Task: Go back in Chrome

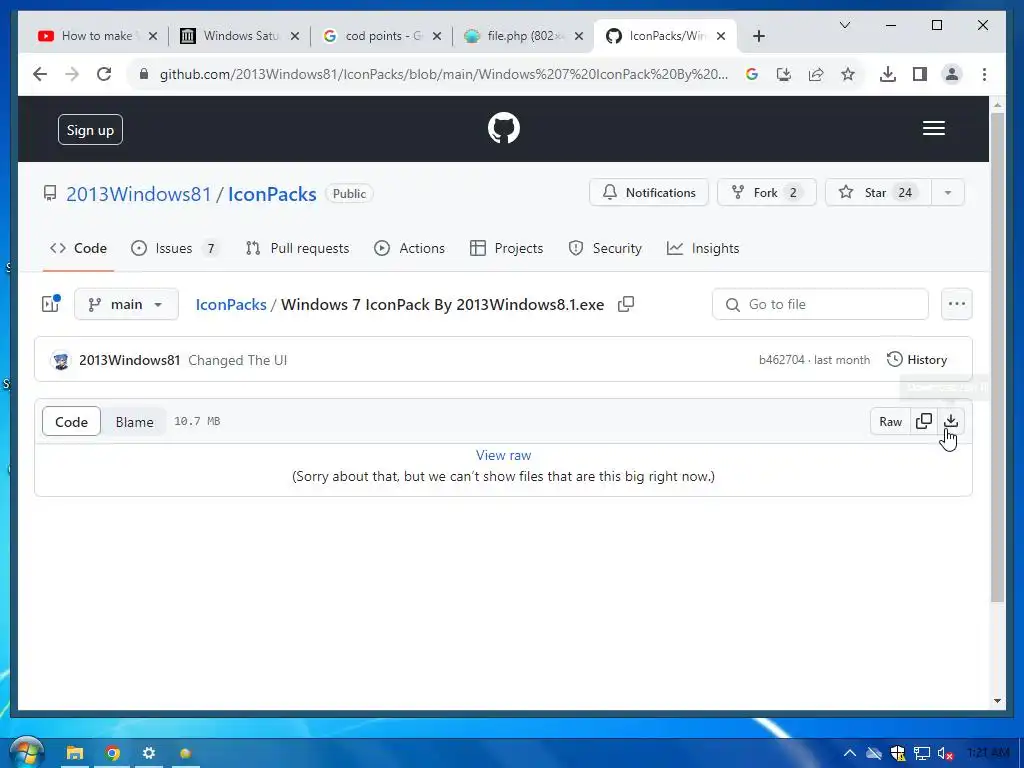Action: coord(40,74)
